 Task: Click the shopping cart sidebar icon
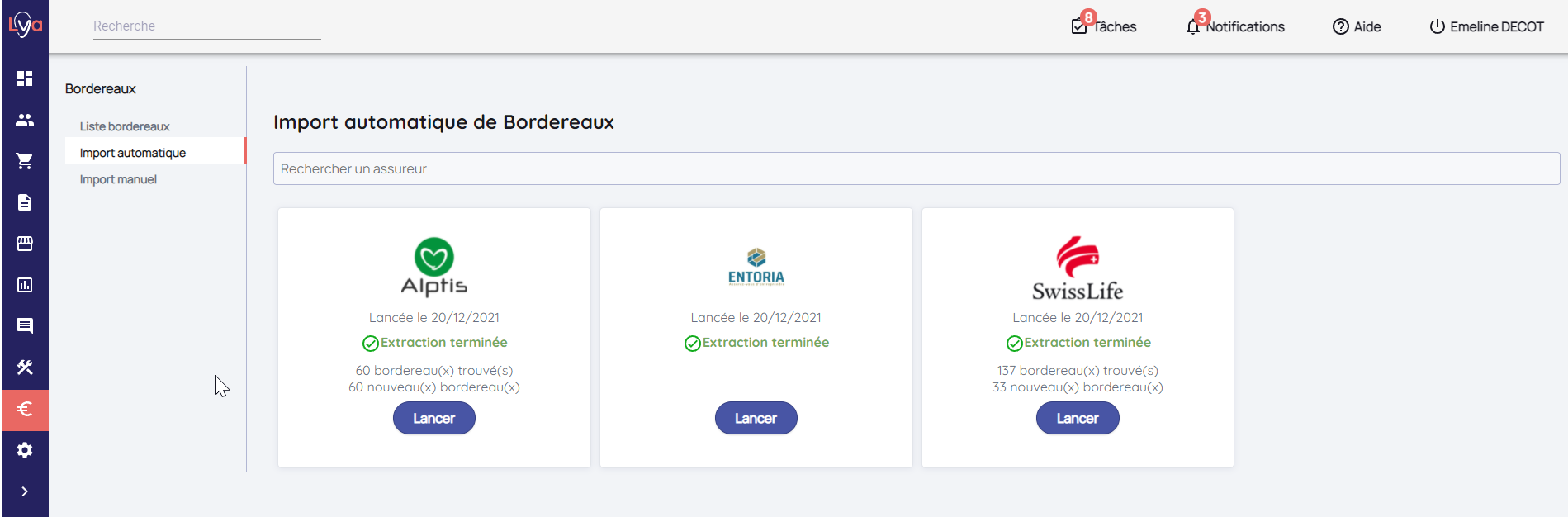(x=25, y=161)
